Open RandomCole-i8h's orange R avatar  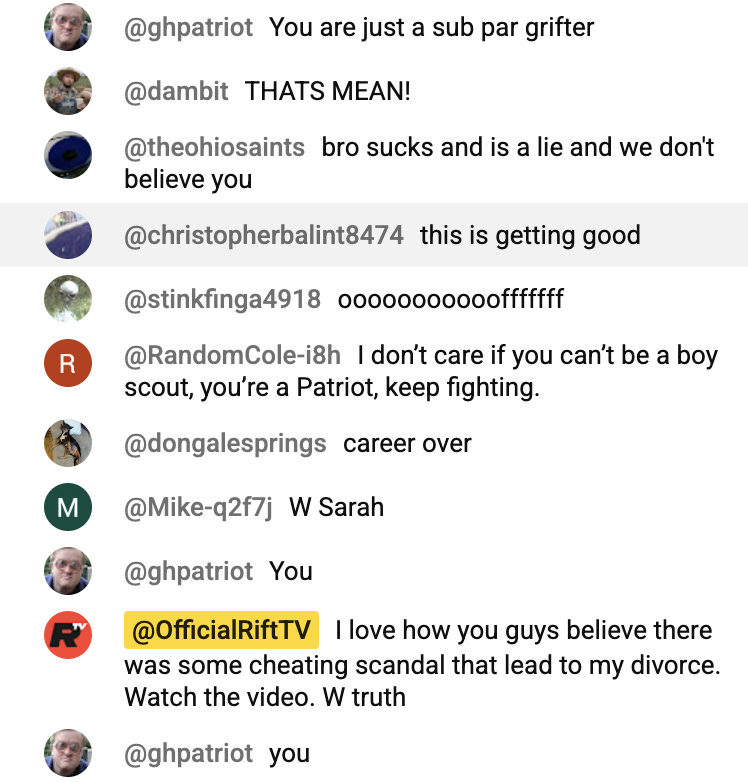point(68,363)
